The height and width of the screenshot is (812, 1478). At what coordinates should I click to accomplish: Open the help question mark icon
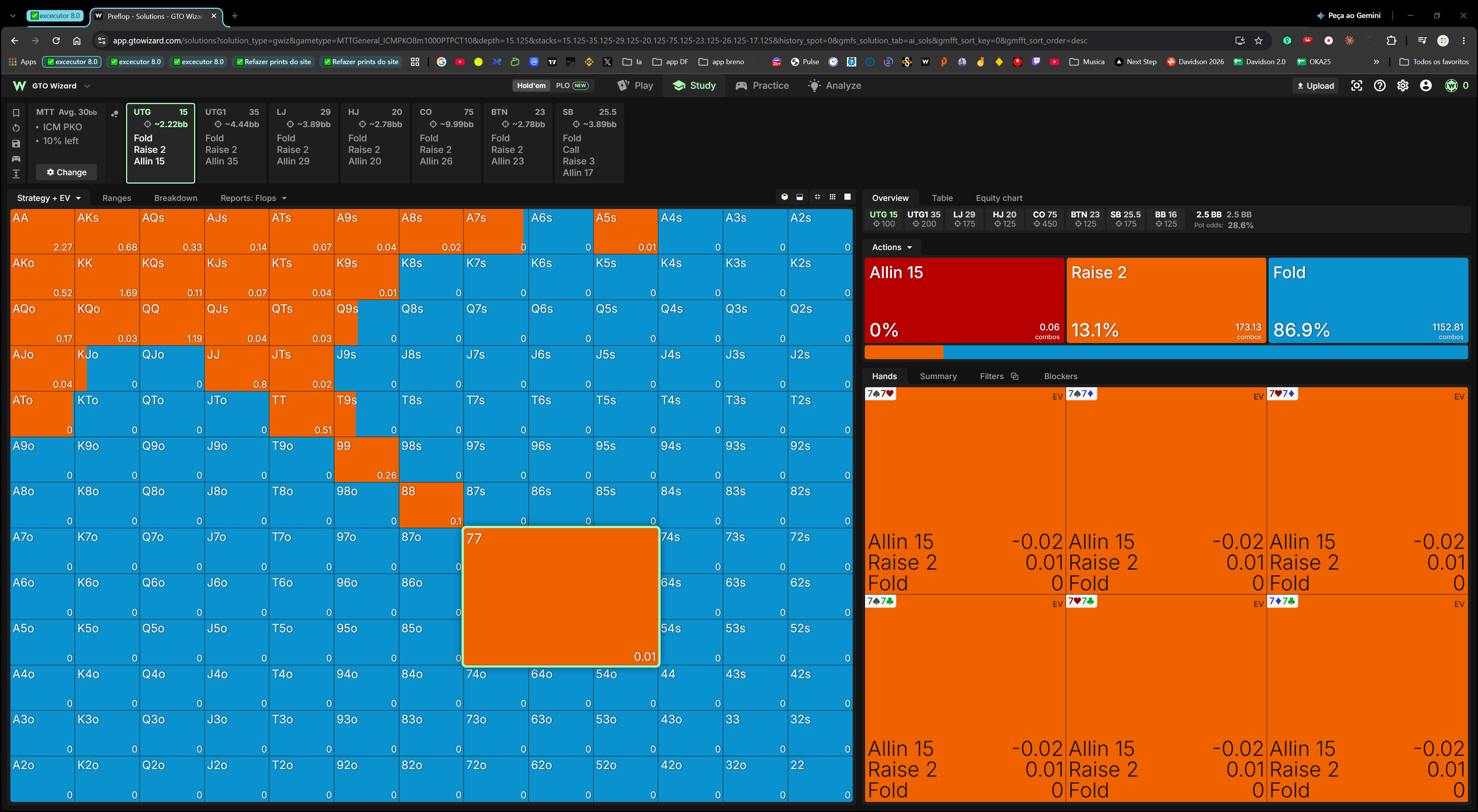1379,85
